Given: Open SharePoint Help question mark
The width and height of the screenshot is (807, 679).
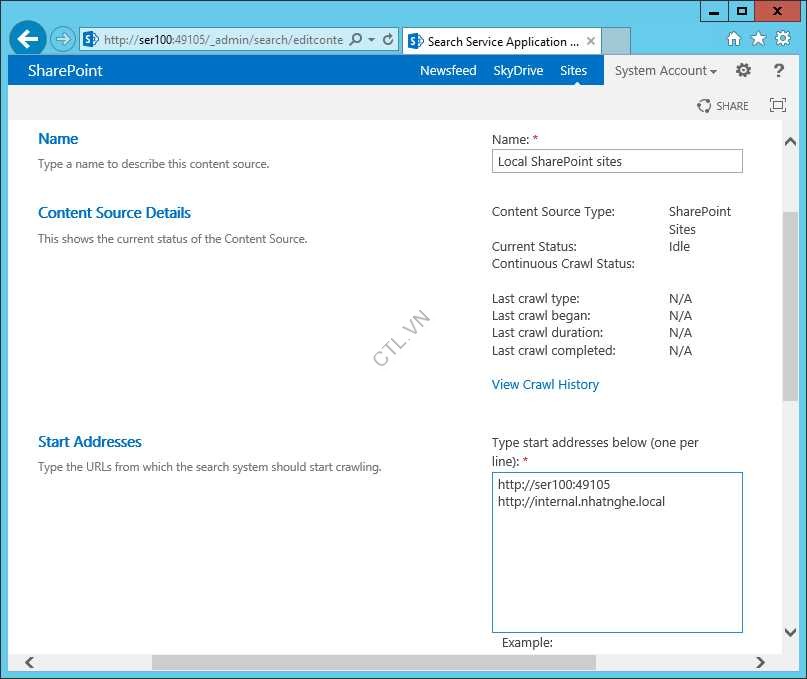Looking at the screenshot, I should (x=779, y=70).
